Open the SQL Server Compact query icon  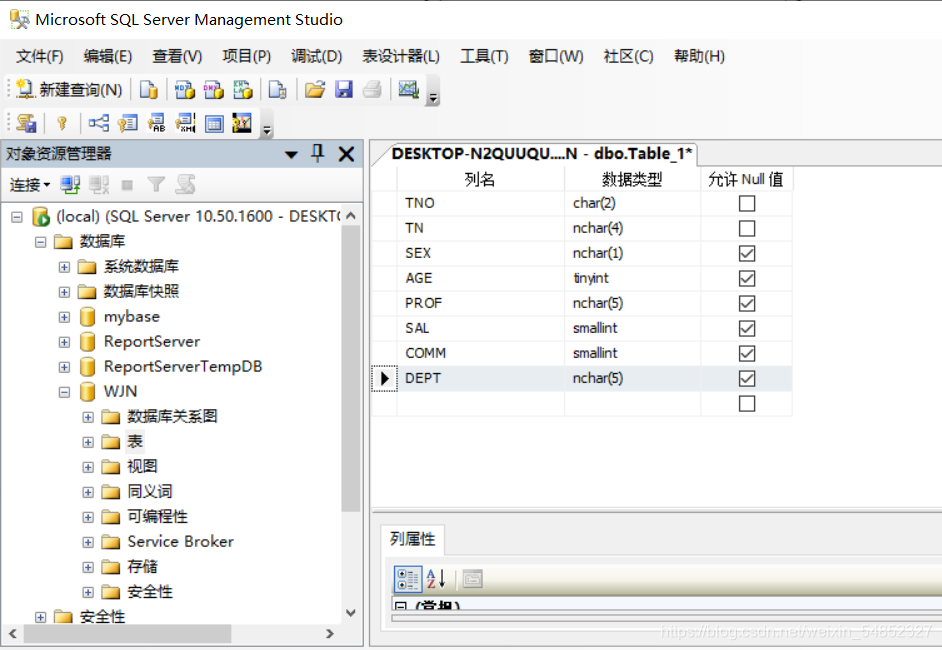[x=277, y=90]
